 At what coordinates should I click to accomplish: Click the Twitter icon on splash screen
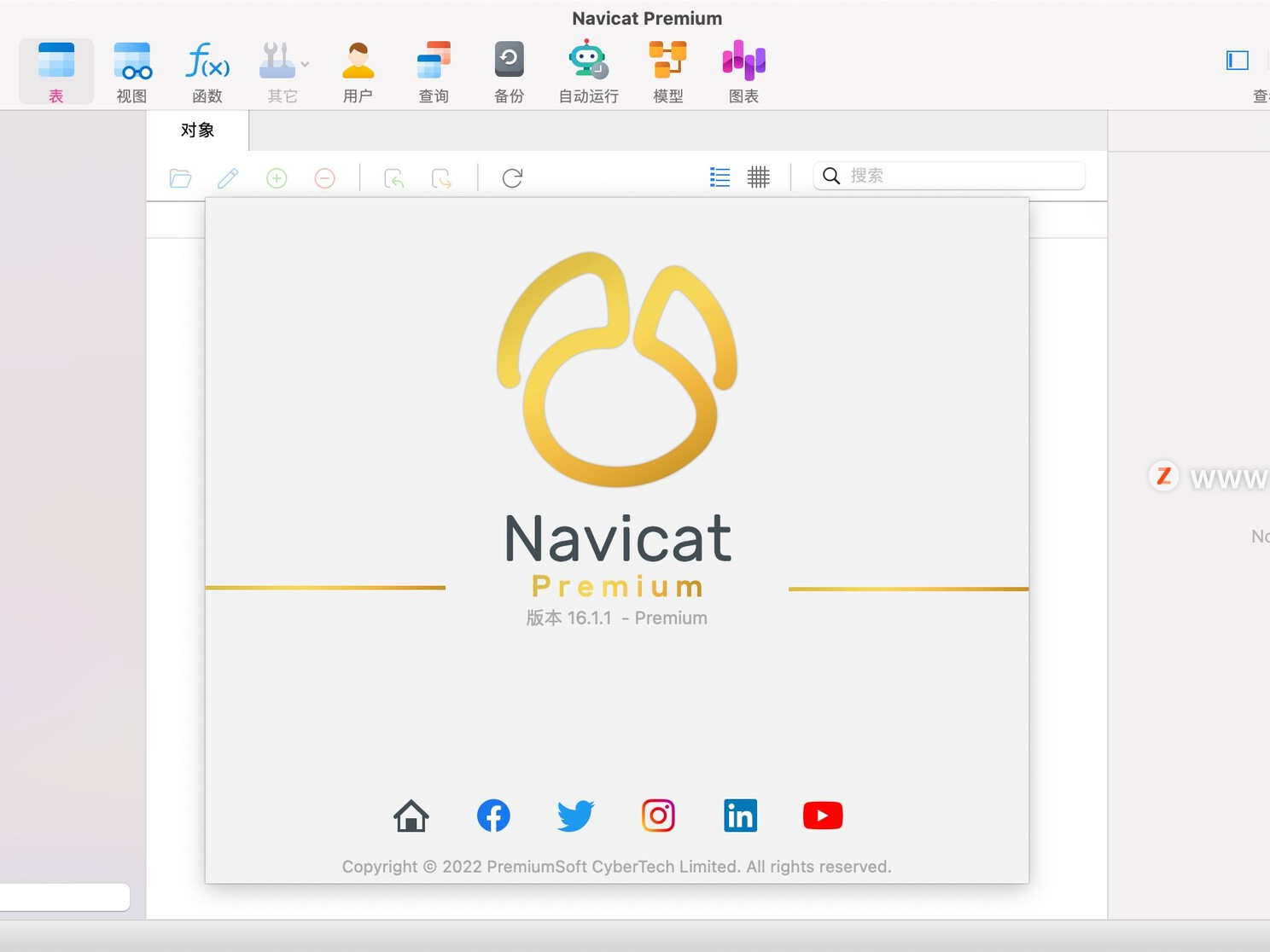point(574,816)
